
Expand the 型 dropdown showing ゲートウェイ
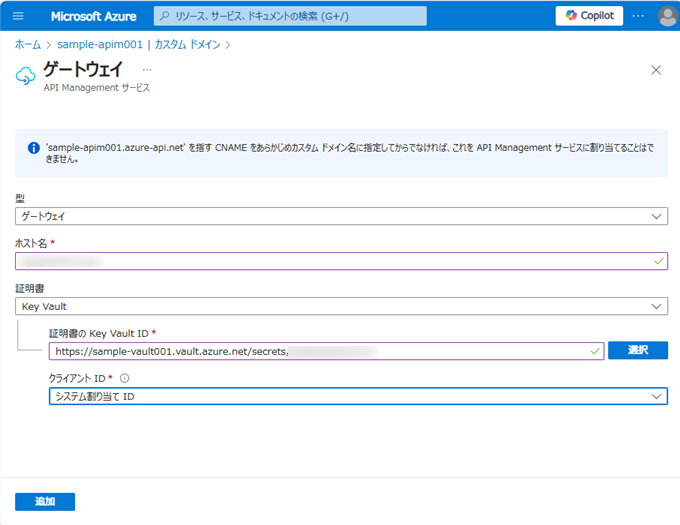[x=341, y=216]
